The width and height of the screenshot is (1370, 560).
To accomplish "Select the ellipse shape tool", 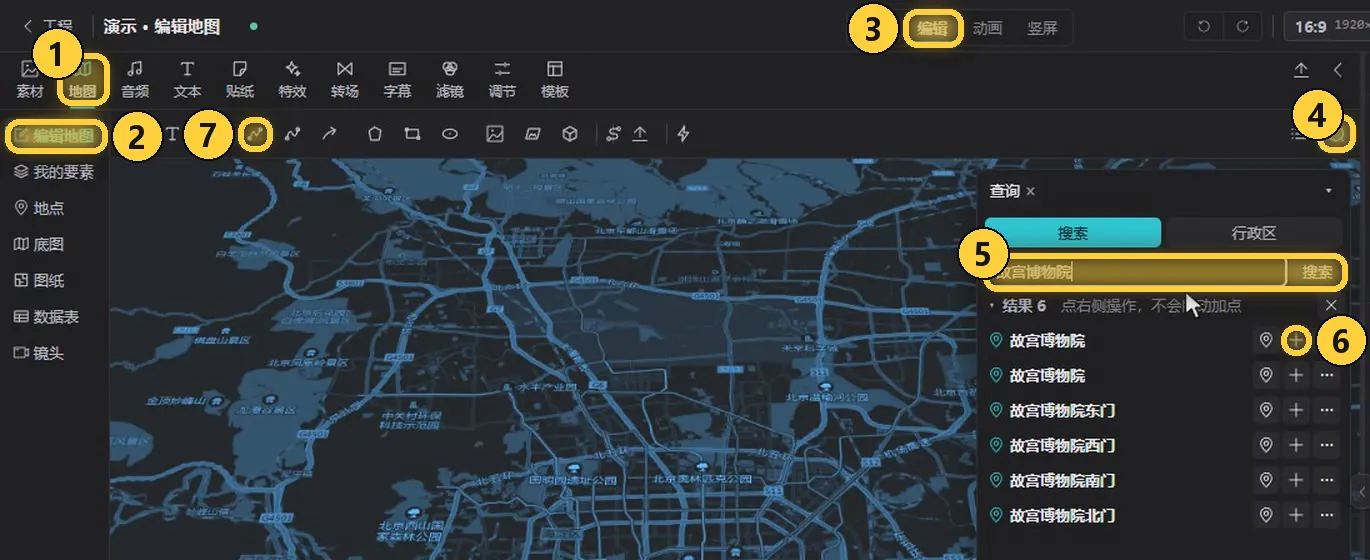I will [450, 134].
